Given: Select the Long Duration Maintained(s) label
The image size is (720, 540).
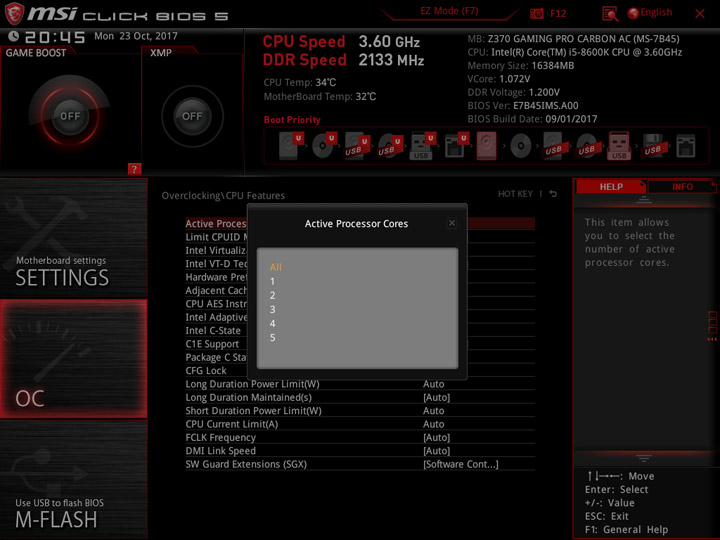Looking at the screenshot, I should 248,397.
